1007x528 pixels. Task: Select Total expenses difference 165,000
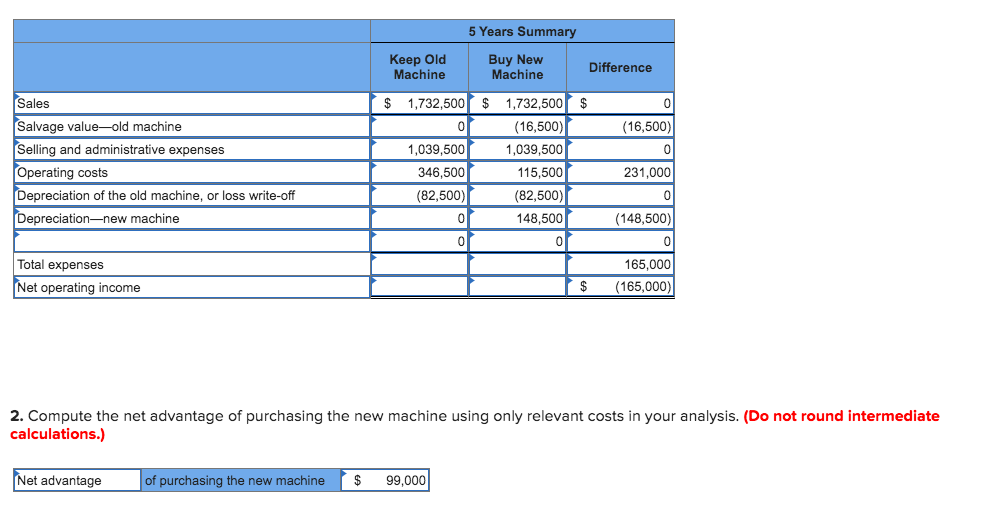pos(620,265)
